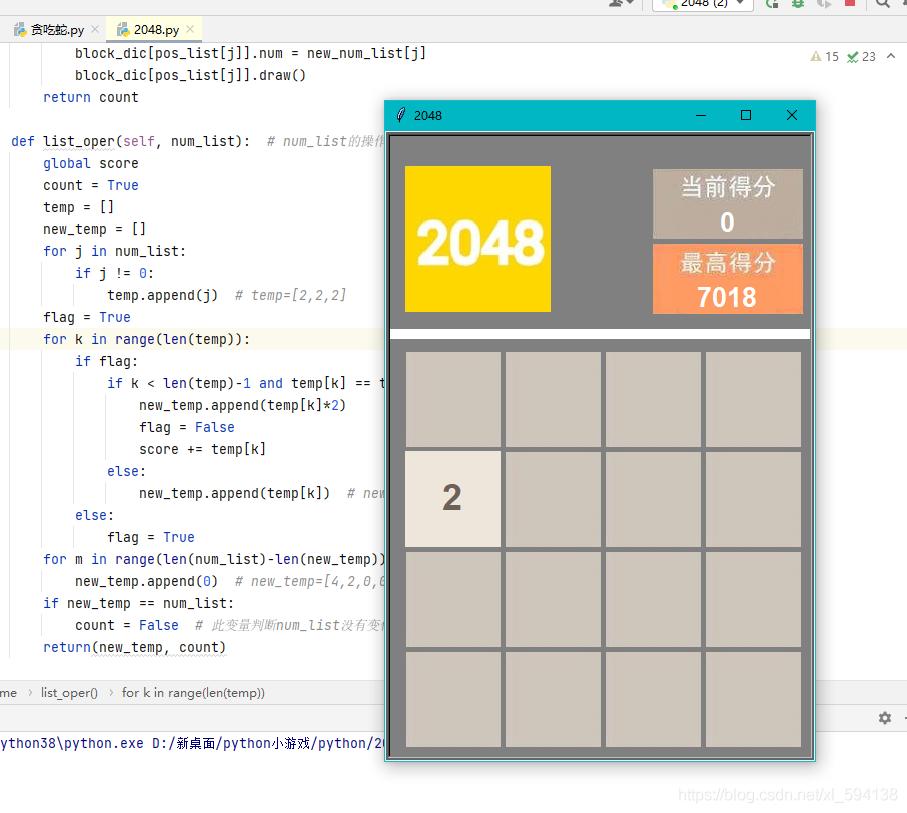
Task: Expand the account dropdown arrow
Action: coord(632,5)
